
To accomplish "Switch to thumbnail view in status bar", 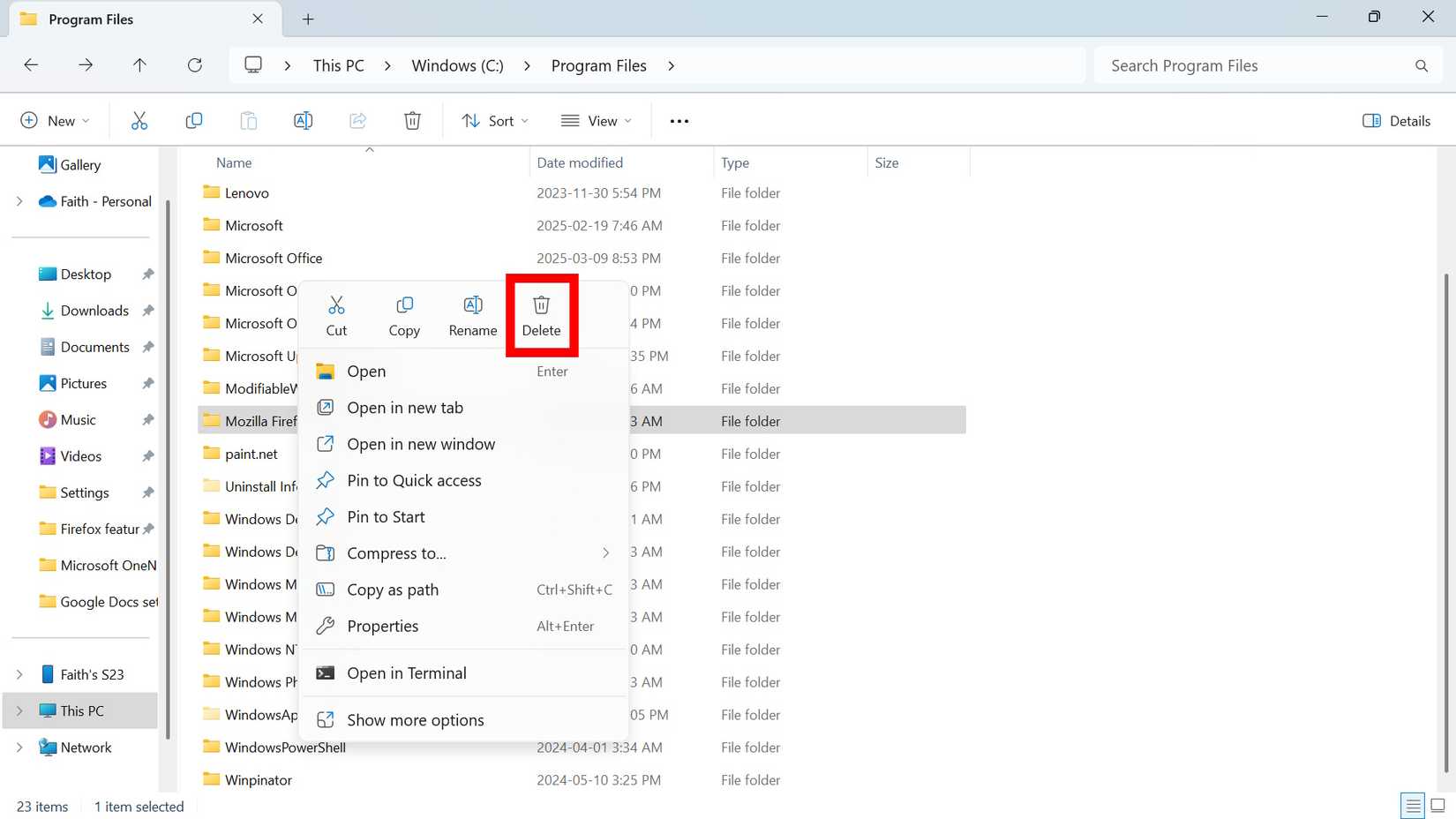I will coord(1437,805).
